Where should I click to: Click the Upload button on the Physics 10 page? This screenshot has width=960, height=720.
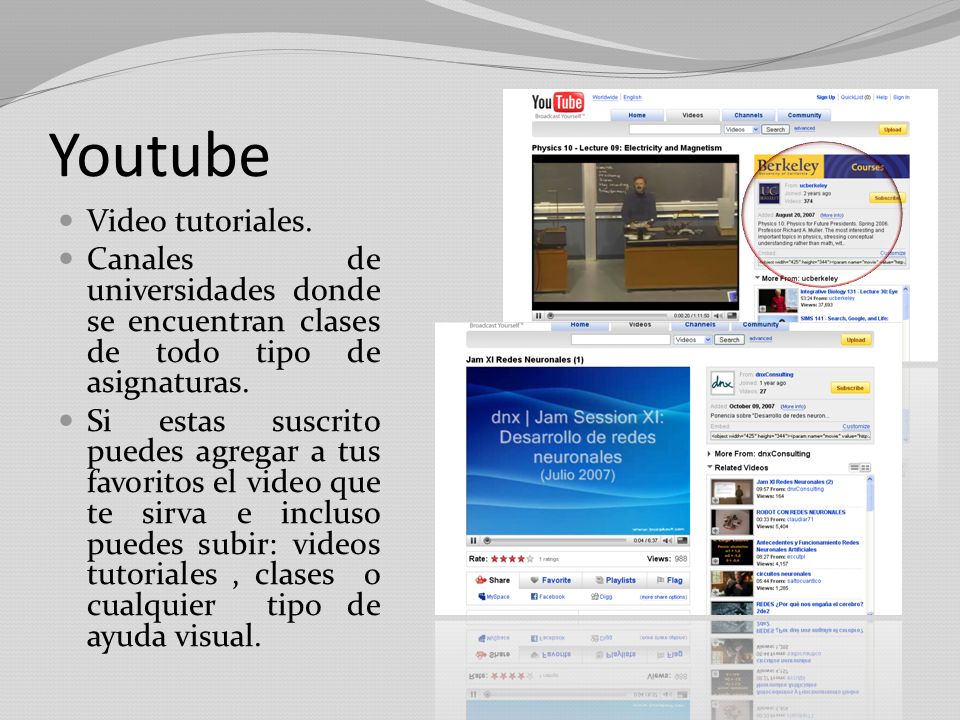[x=892, y=130]
